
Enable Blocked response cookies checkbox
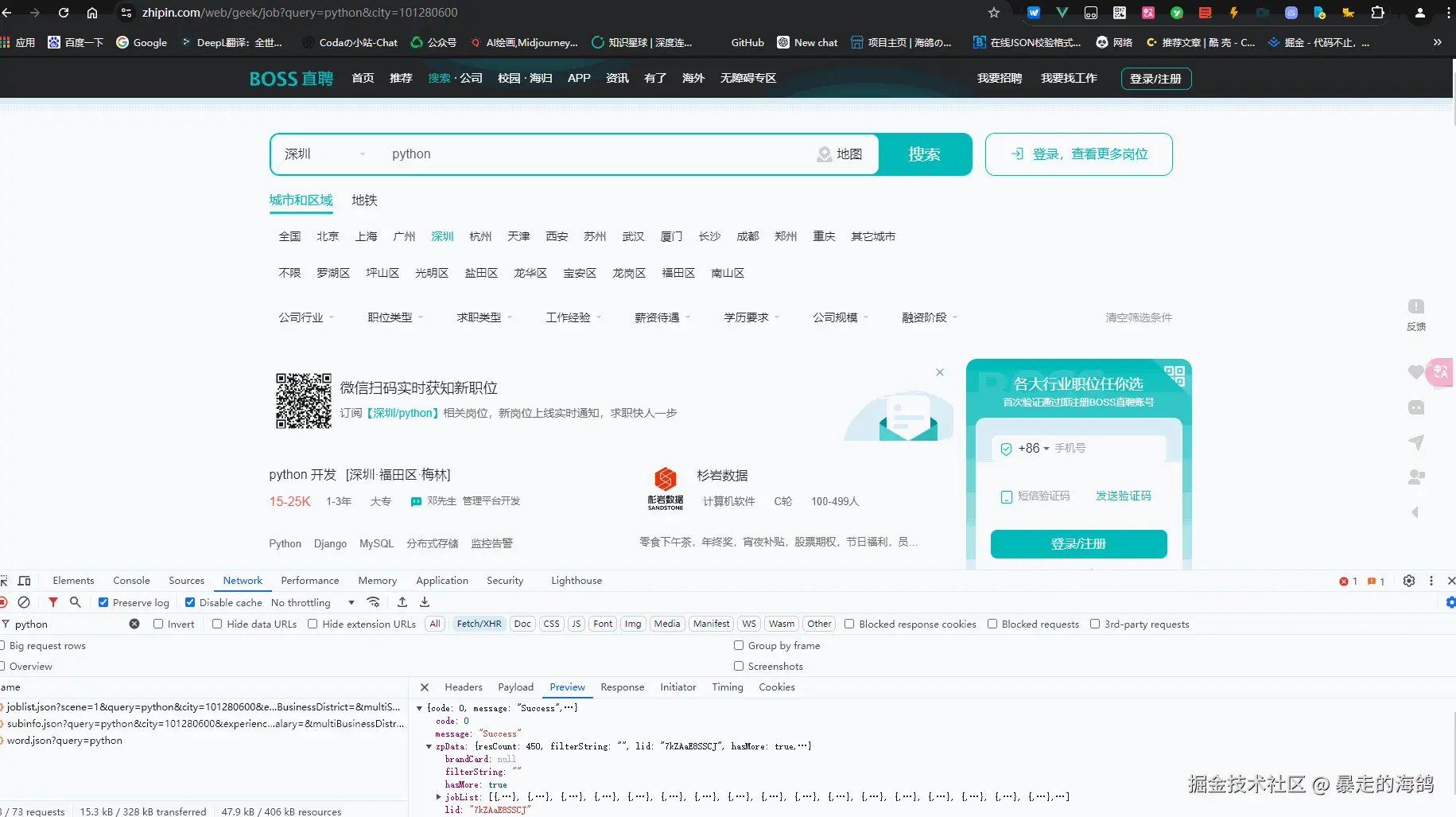tap(849, 624)
